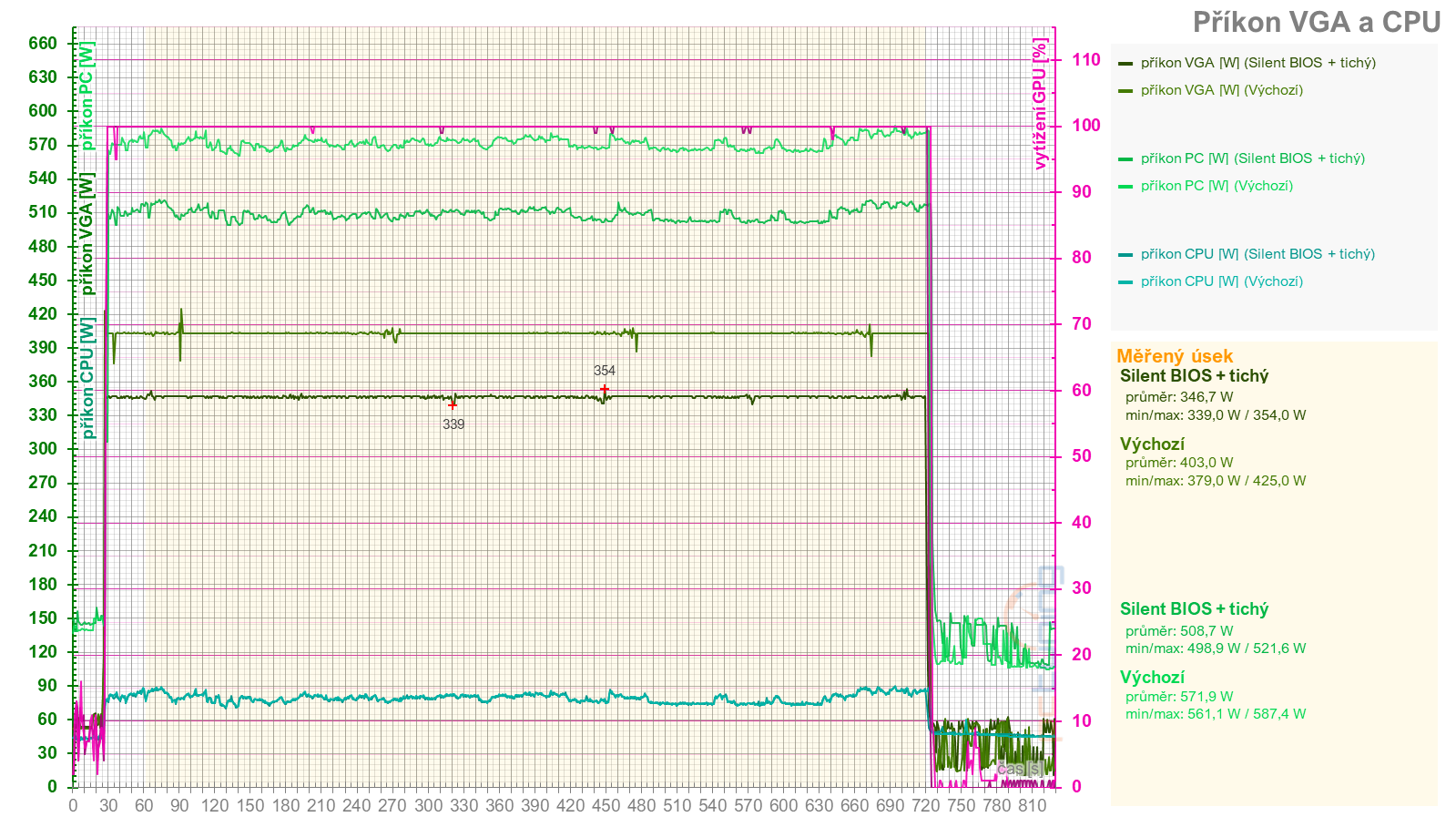The image size is (1456, 817).
Task: Click 'min/max: 561,1 W / 587,4 W' value
Action: [1215, 714]
